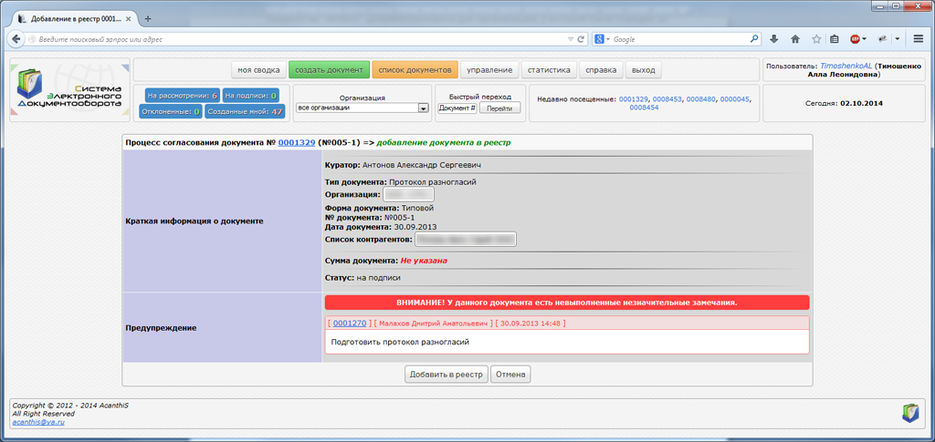Click 'На рассмотрении: 6' counter button
The height and width of the screenshot is (442, 935).
point(182,95)
